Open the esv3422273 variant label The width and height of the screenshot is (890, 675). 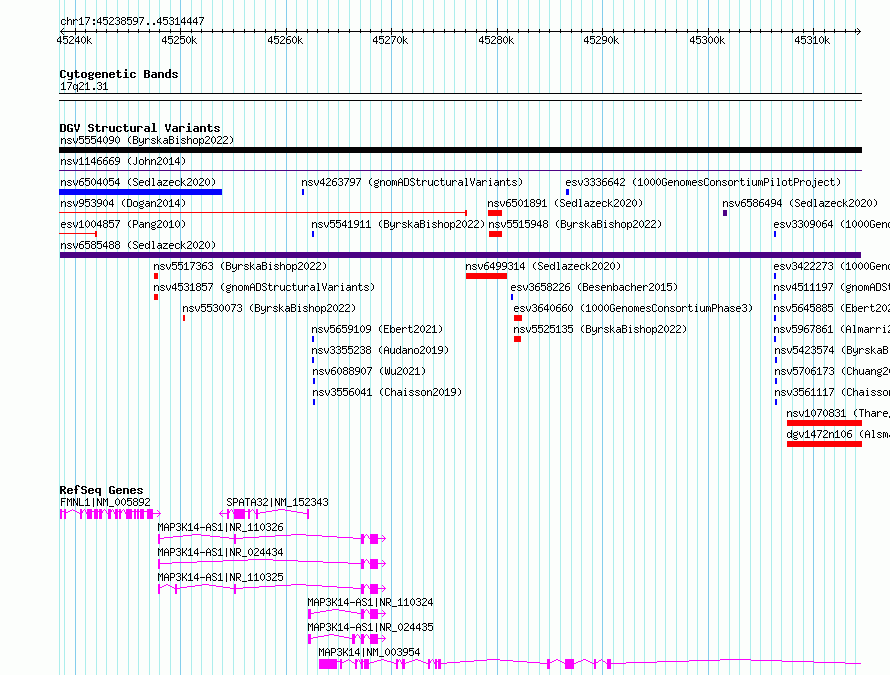[x=832, y=266]
